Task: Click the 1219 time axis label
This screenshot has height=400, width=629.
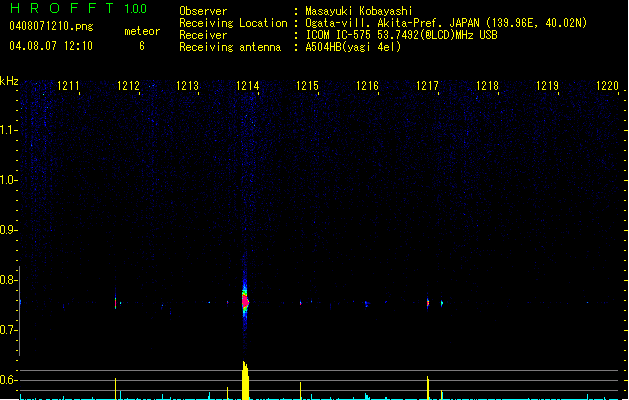Action: [547, 86]
